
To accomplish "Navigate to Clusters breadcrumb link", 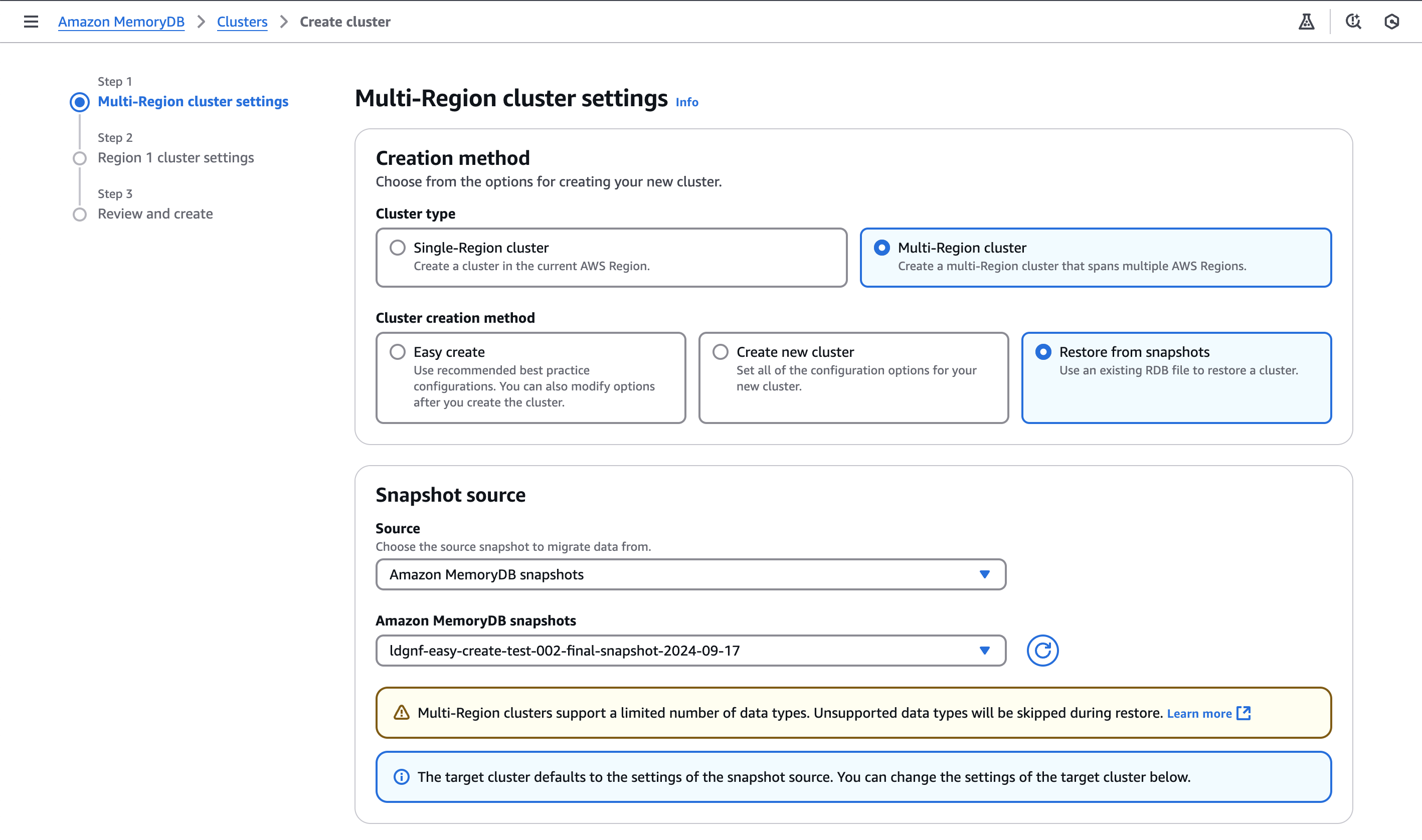I will click(x=242, y=22).
